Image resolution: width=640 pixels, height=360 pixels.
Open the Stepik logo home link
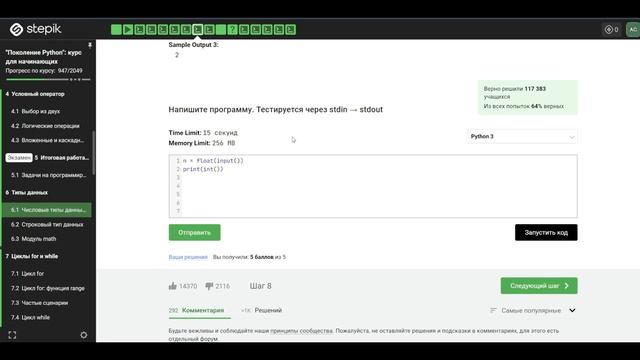click(35, 29)
